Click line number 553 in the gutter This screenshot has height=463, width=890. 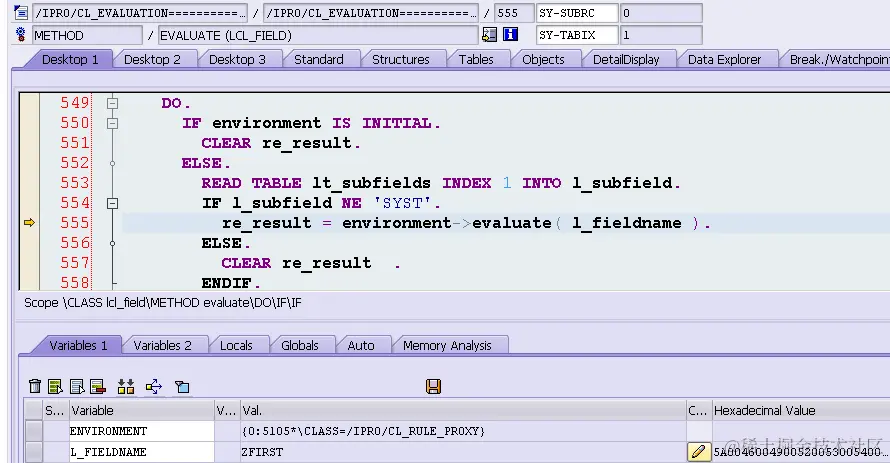pyautogui.click(x=75, y=183)
